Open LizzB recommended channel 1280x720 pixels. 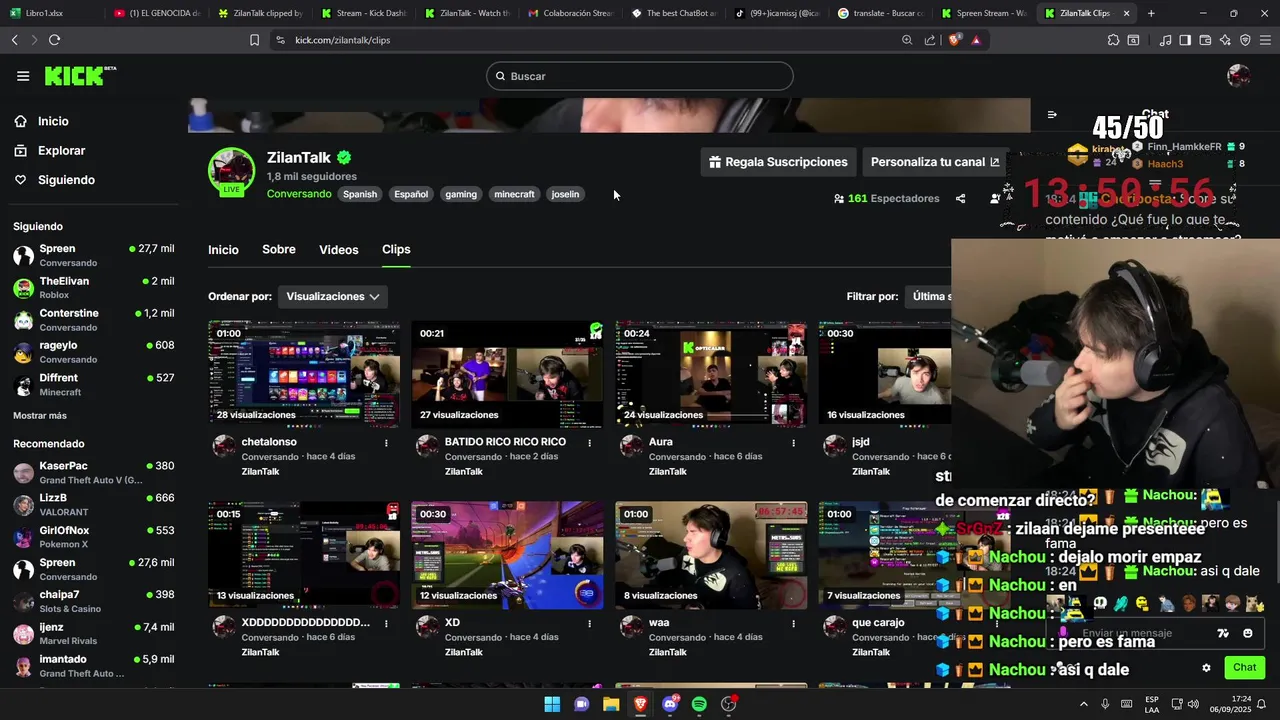pos(94,505)
